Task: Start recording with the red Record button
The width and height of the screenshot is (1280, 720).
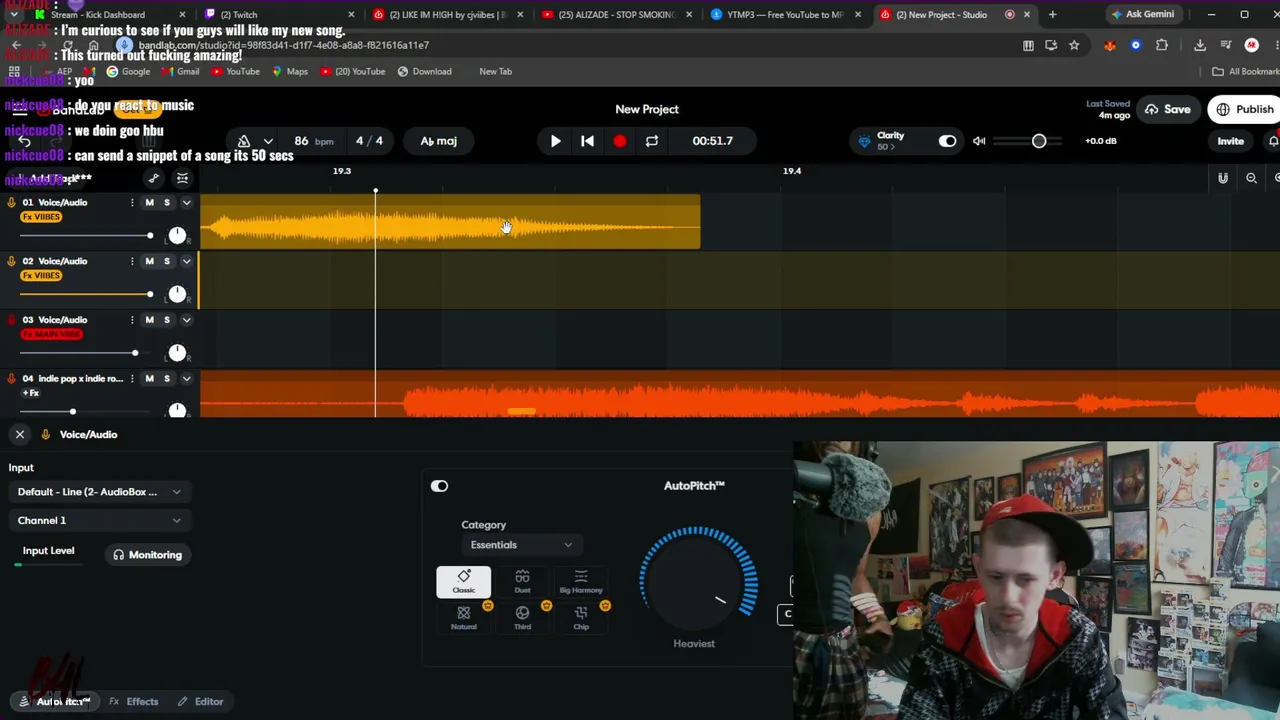Action: click(620, 141)
